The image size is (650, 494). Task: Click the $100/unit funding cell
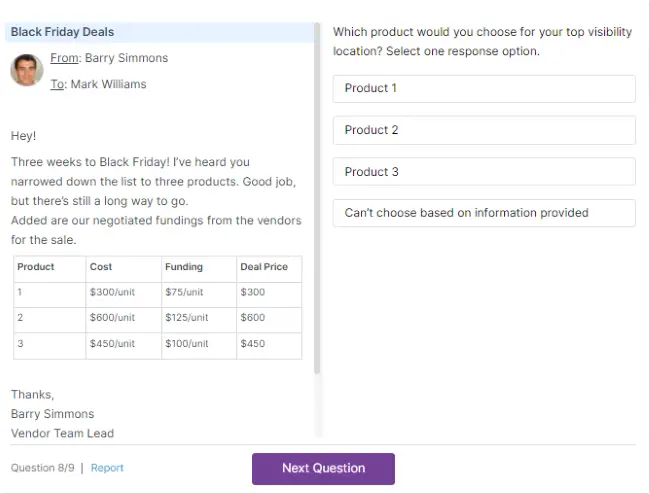coord(187,344)
